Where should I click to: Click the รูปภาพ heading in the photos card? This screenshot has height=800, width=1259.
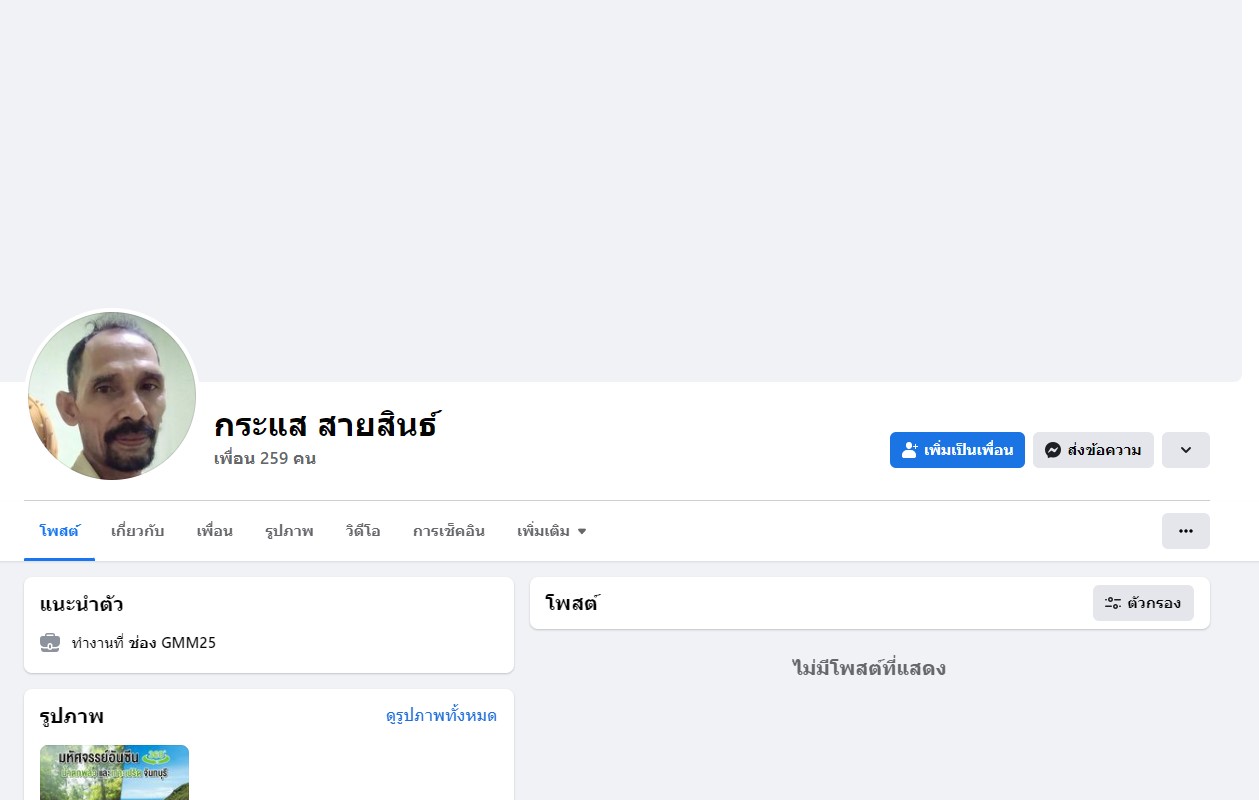coord(72,717)
